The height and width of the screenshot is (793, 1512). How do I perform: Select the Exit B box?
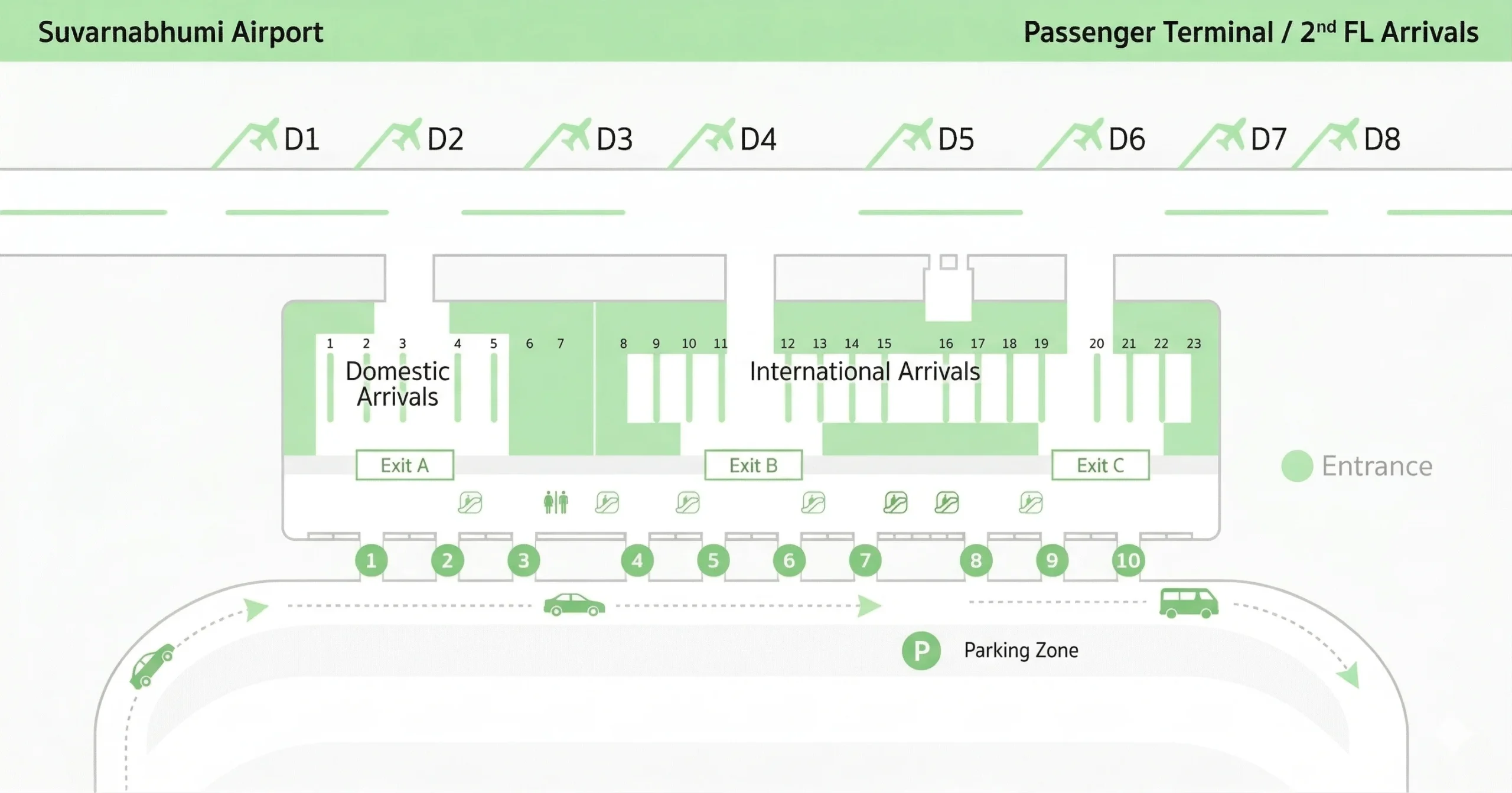click(x=753, y=465)
